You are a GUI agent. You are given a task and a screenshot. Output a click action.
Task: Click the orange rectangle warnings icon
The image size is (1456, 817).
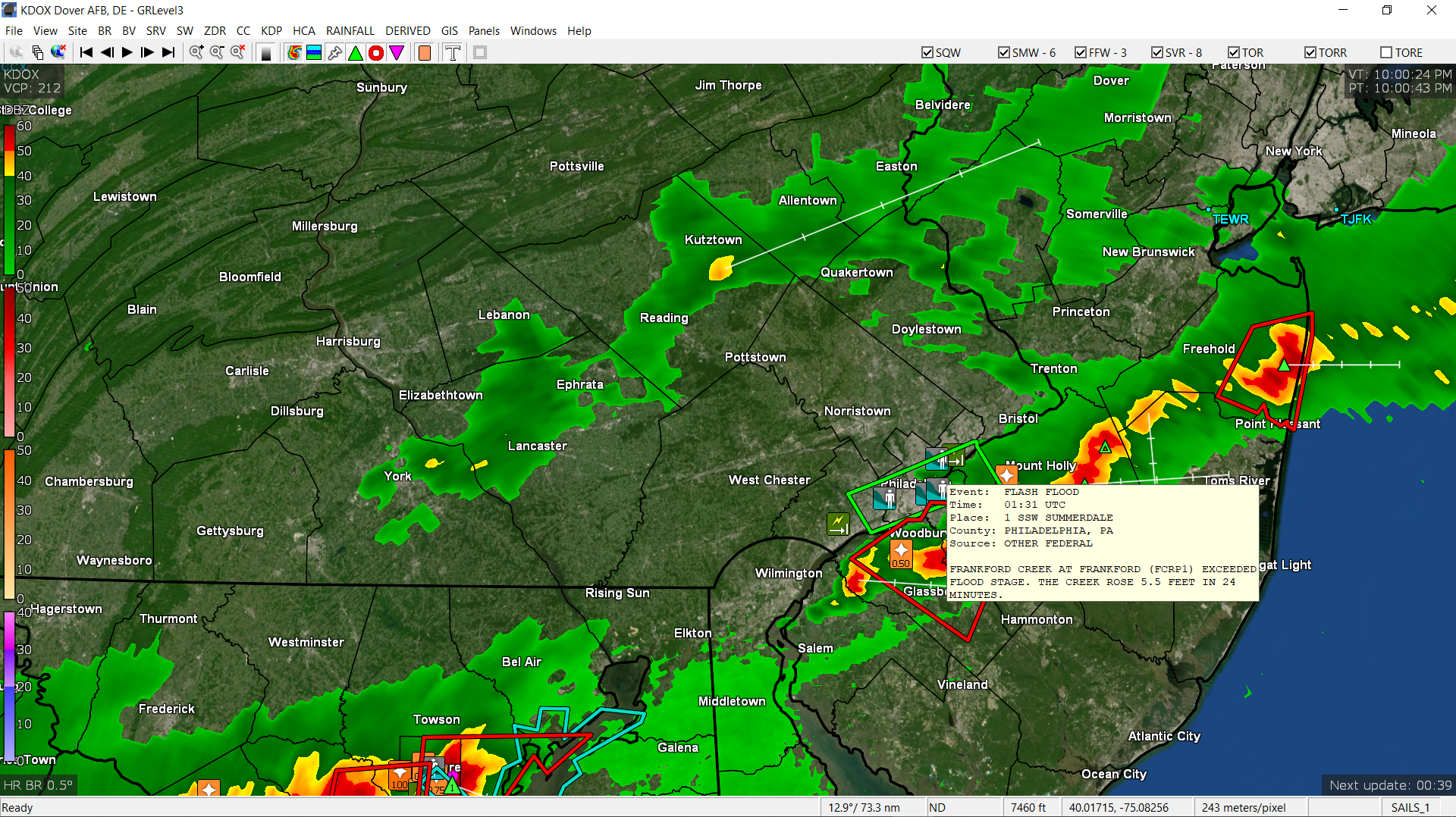(425, 52)
